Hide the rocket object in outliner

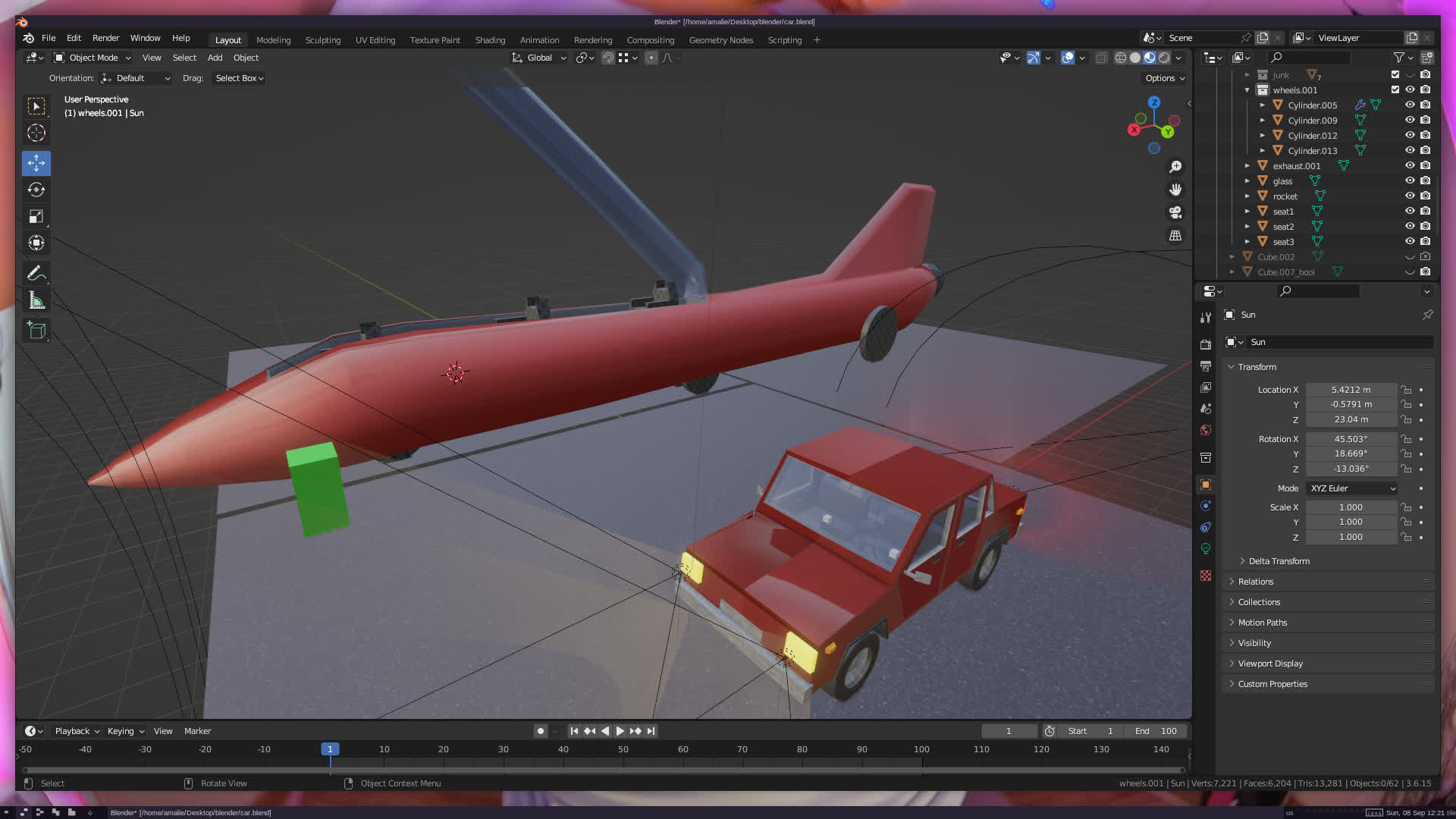(1410, 196)
